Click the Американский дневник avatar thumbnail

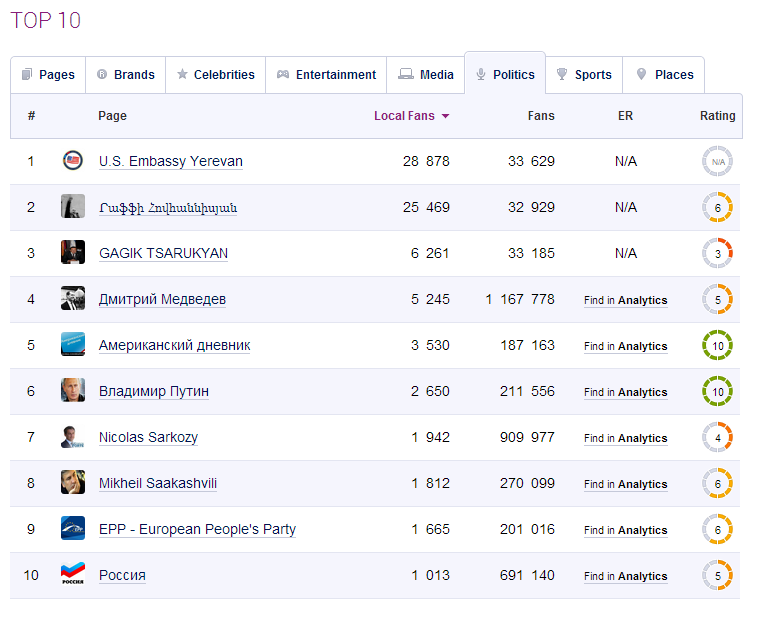click(73, 344)
